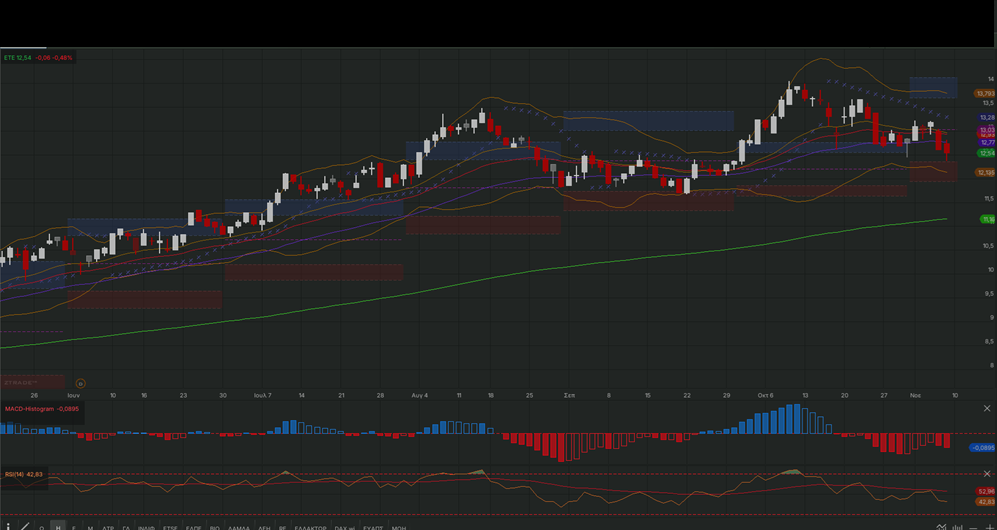Click the ETE 12,54 symbol label
The width and height of the screenshot is (997, 530).
17,58
